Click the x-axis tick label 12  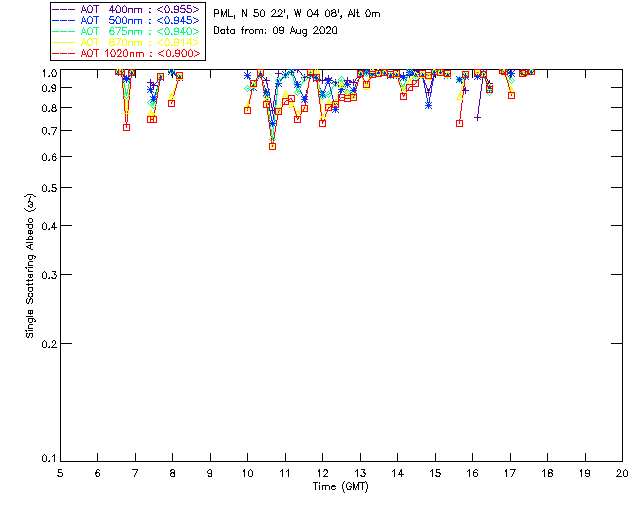pos(322,473)
